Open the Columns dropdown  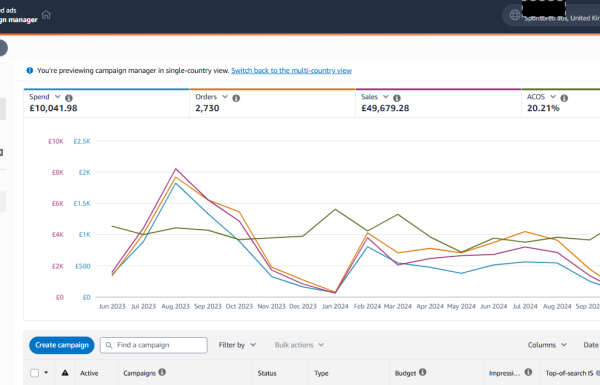pos(547,345)
